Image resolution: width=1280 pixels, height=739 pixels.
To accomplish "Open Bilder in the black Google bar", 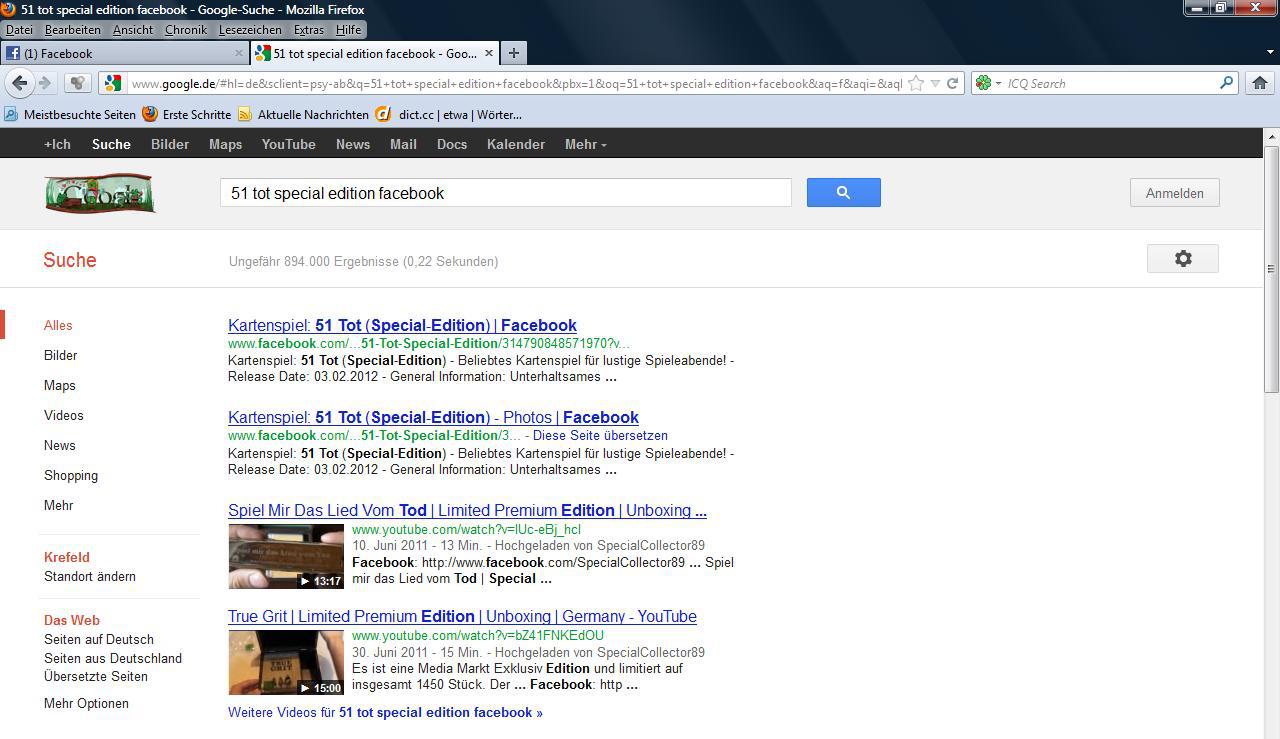I will pos(170,144).
